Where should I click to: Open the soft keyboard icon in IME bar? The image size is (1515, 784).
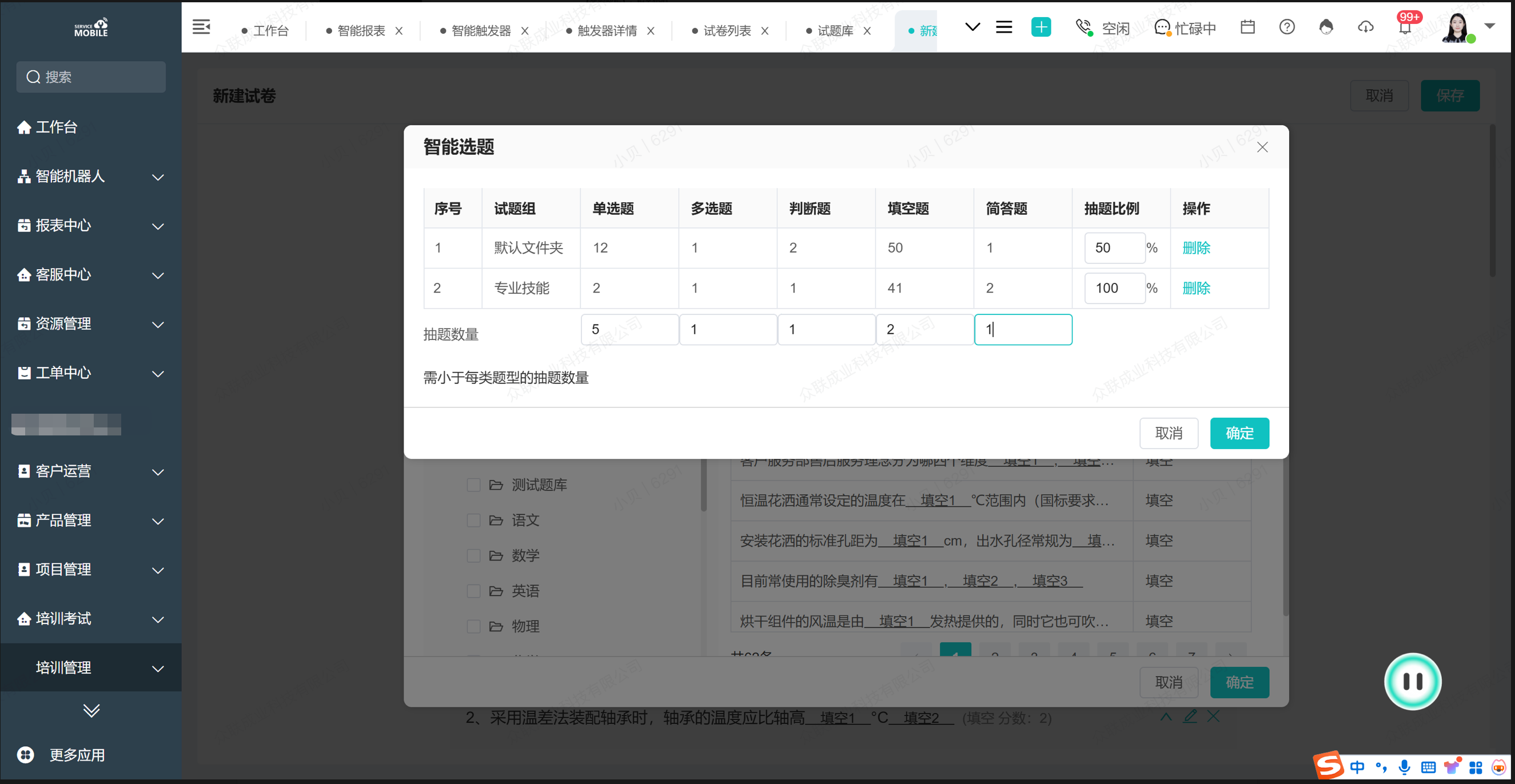tap(1428, 767)
